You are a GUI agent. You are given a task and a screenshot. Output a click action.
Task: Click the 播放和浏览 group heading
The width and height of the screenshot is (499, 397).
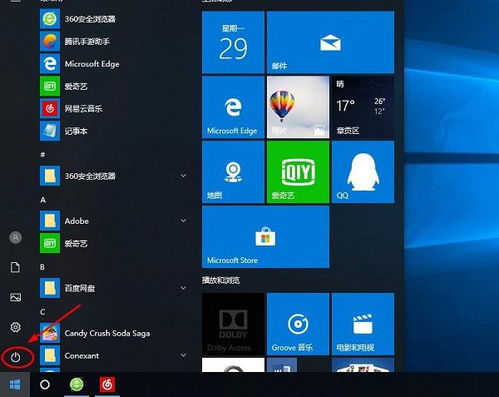[221, 281]
